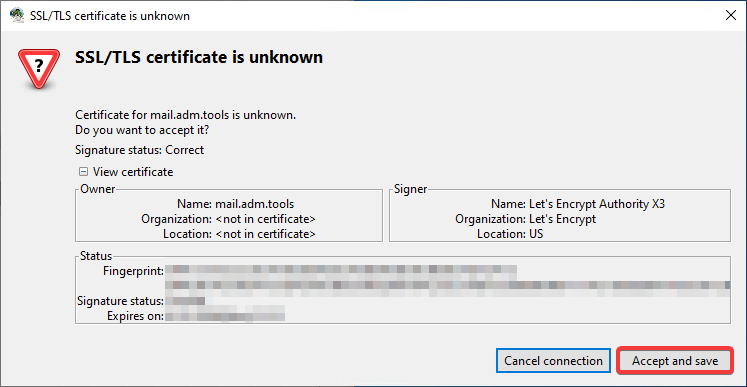Close the certificate dialog with X

pos(730,16)
